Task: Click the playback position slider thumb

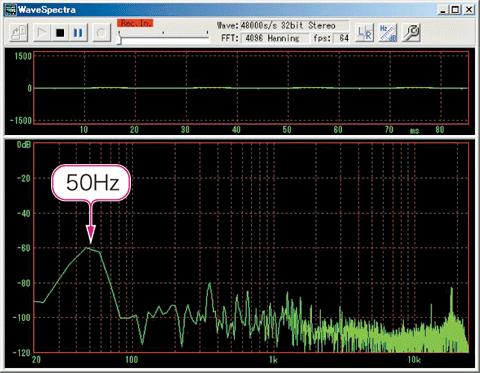Action: coord(119,39)
